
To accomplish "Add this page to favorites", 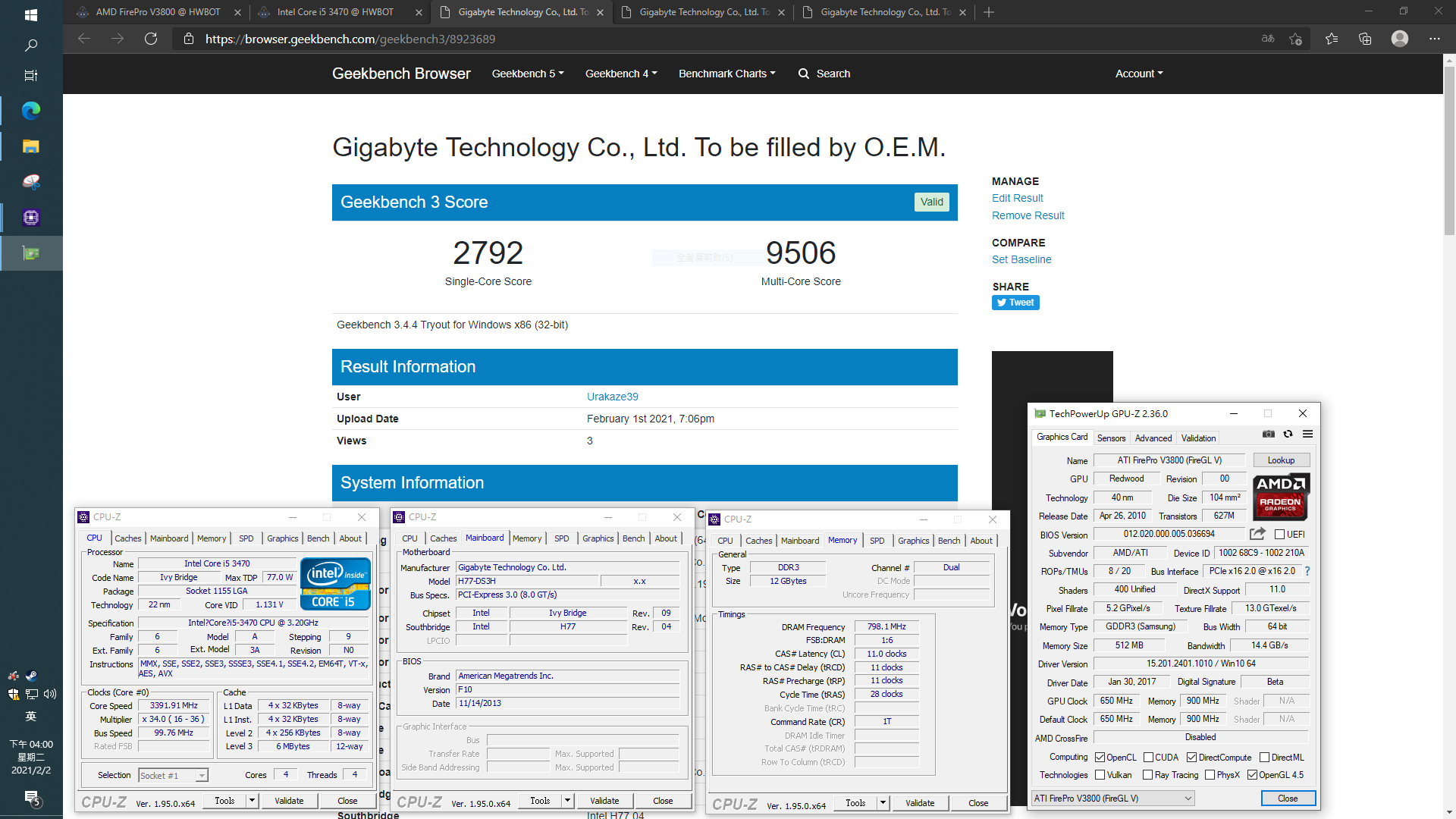I will coord(1295,39).
